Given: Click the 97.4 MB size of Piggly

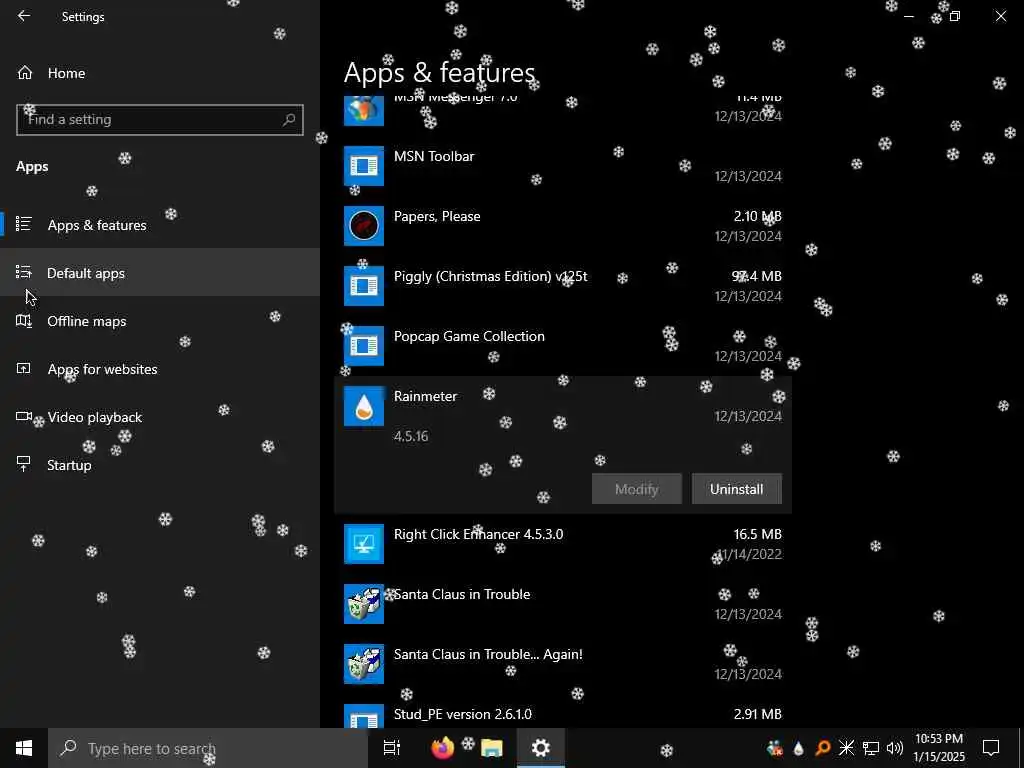Looking at the screenshot, I should coord(756,276).
